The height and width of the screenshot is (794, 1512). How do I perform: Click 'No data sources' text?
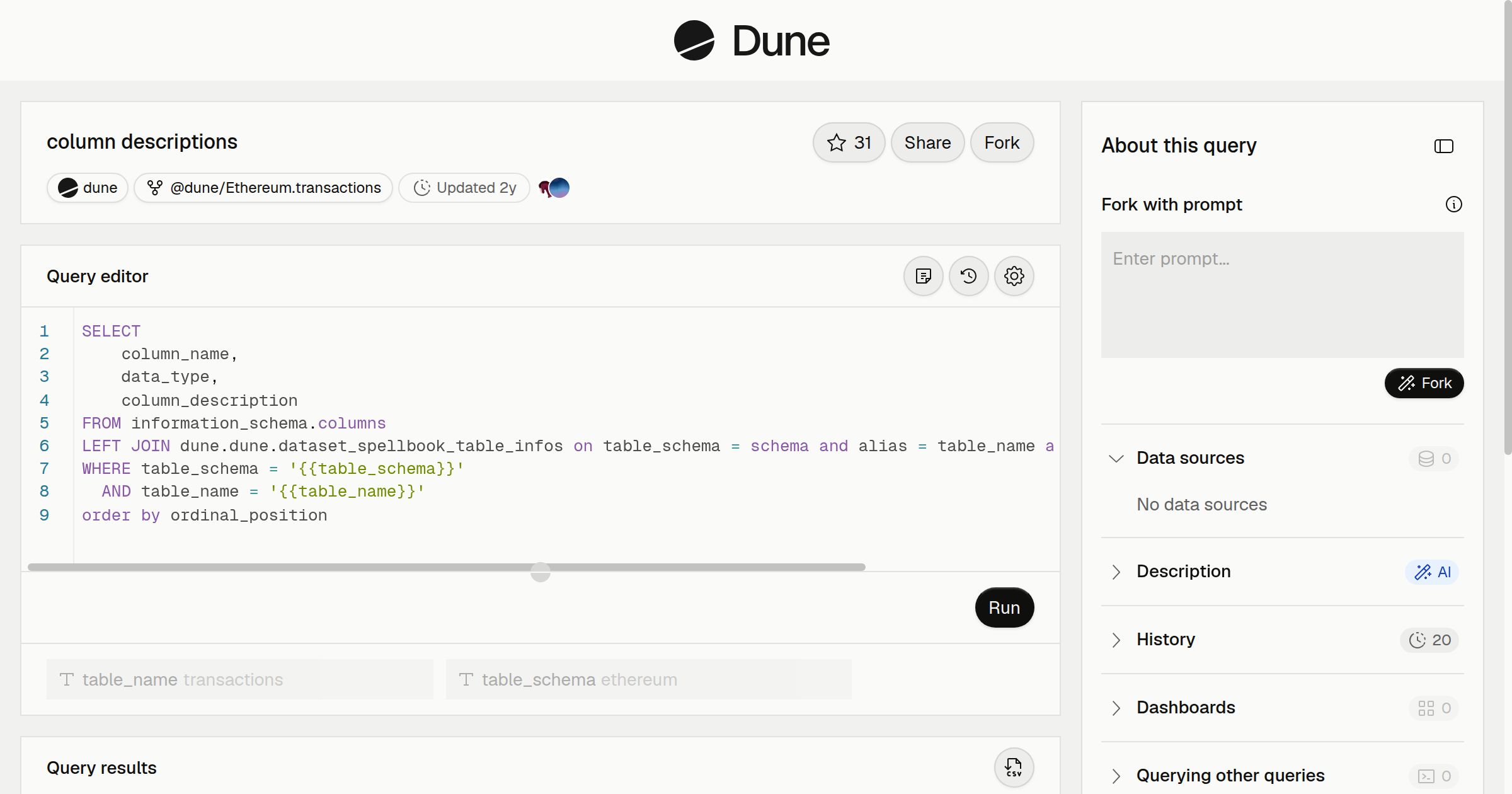(1201, 504)
